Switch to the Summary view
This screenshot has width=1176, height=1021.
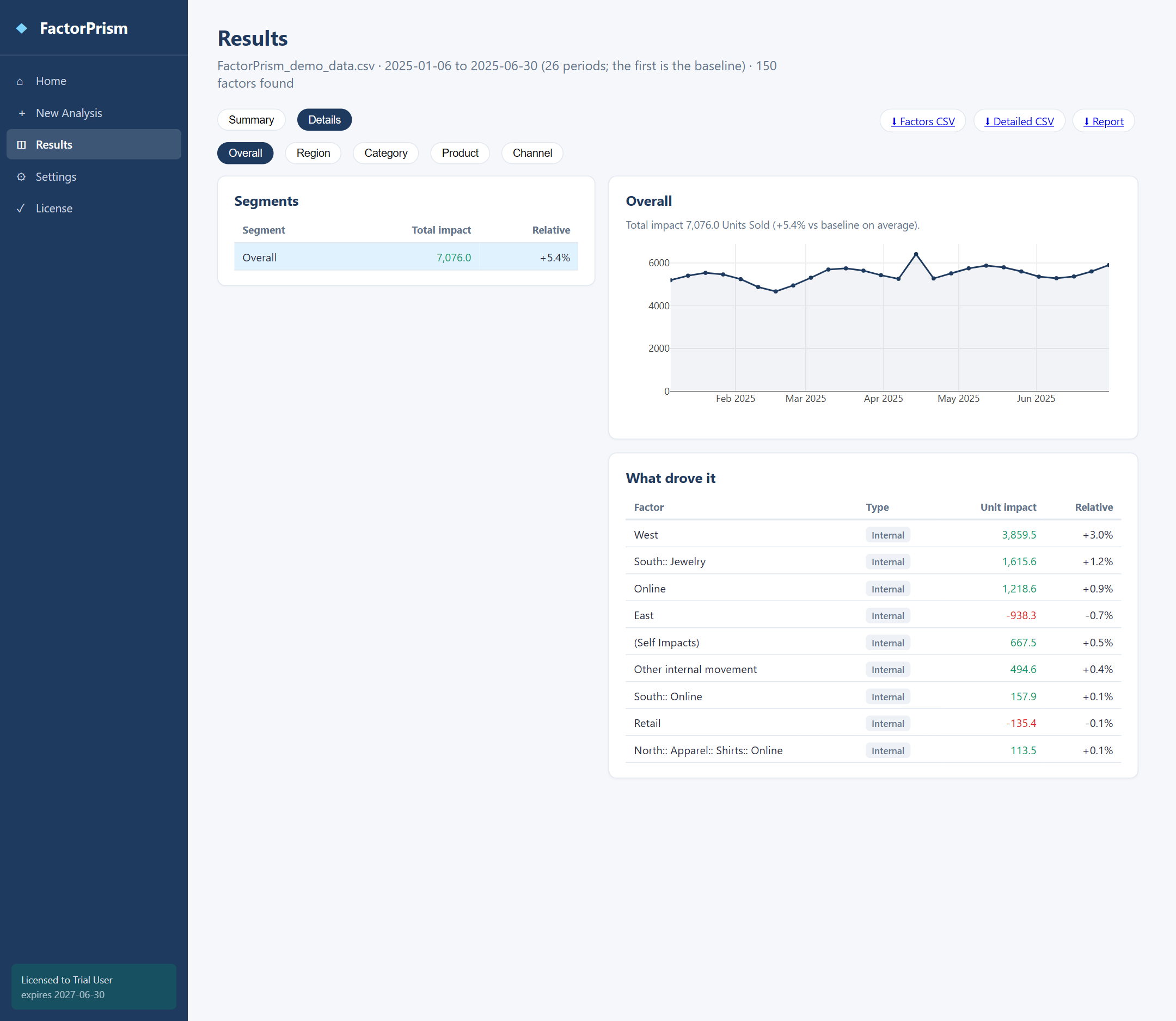click(252, 120)
